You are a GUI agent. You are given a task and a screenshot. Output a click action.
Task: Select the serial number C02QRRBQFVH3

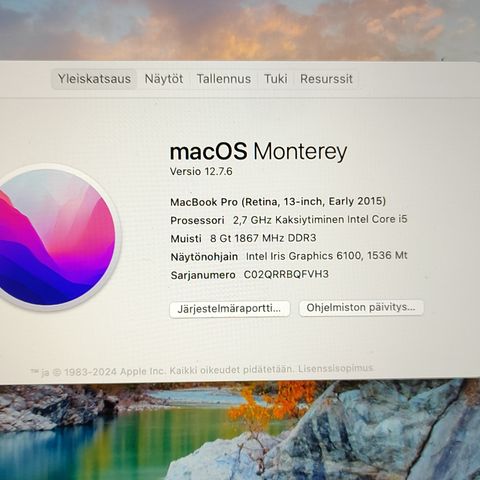pos(286,274)
